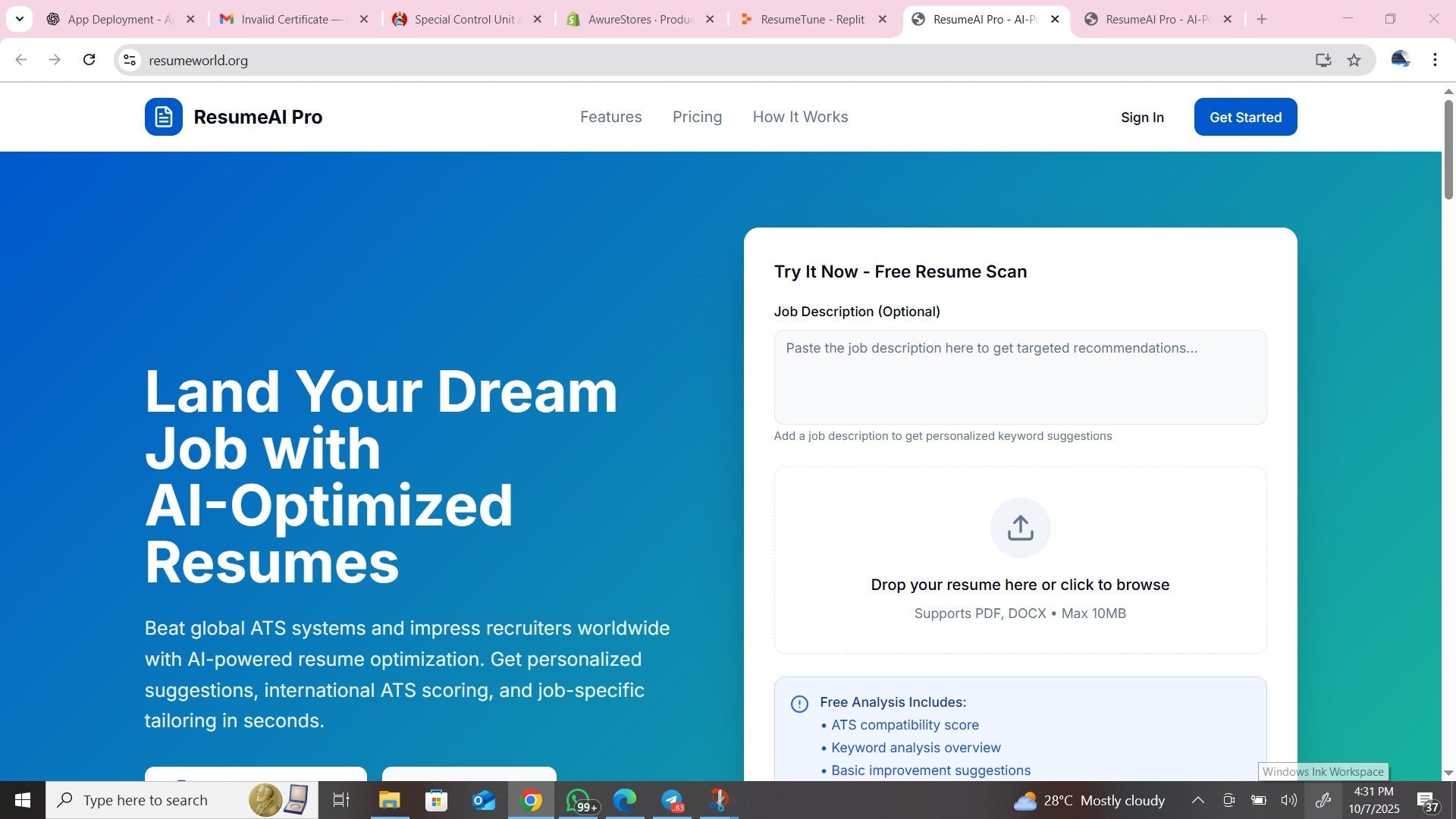This screenshot has width=1456, height=819.
Task: Open site information via the tune icon
Action: 129,60
